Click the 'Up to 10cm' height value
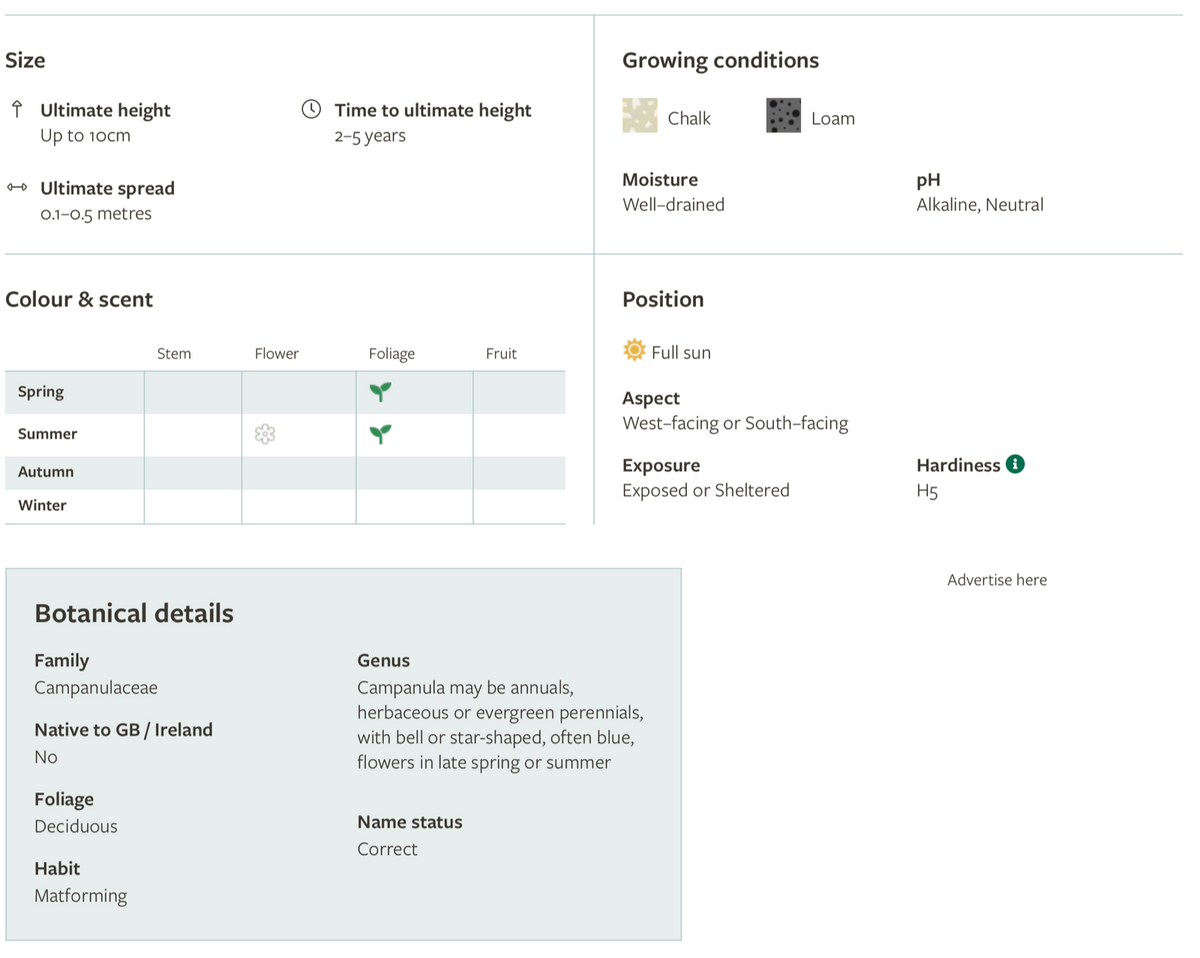Image resolution: width=1200 pixels, height=958 pixels. coord(85,136)
